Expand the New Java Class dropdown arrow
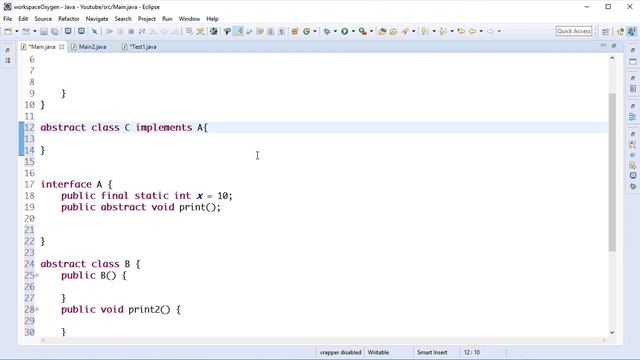640x360 pixels. [315, 31]
